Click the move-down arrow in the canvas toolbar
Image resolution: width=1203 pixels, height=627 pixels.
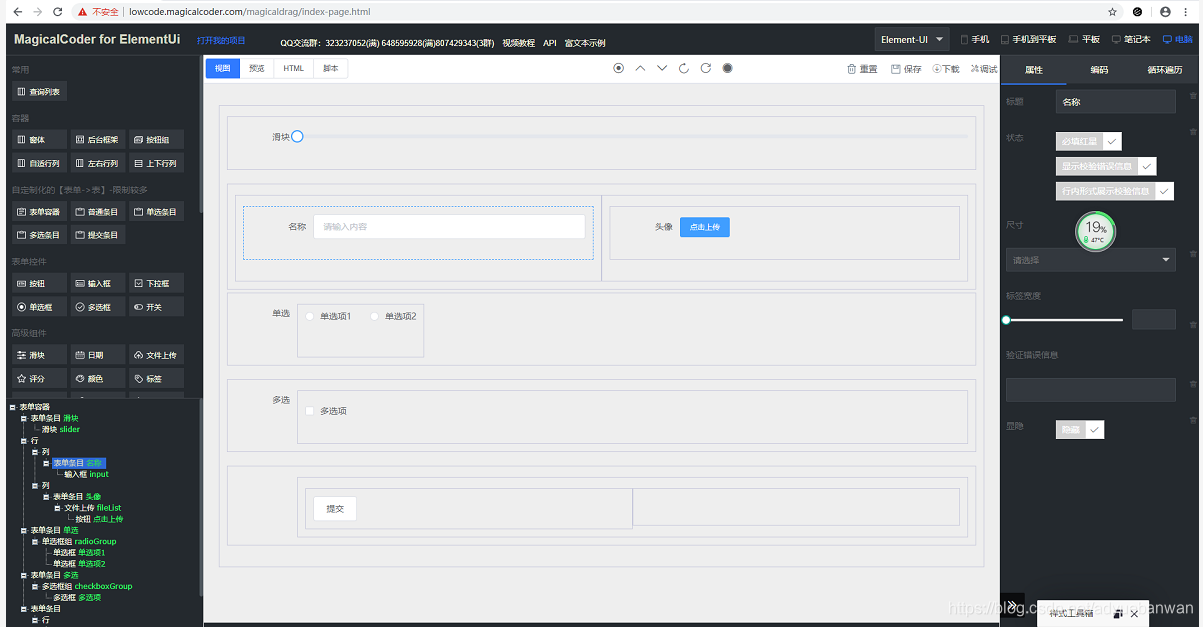662,68
